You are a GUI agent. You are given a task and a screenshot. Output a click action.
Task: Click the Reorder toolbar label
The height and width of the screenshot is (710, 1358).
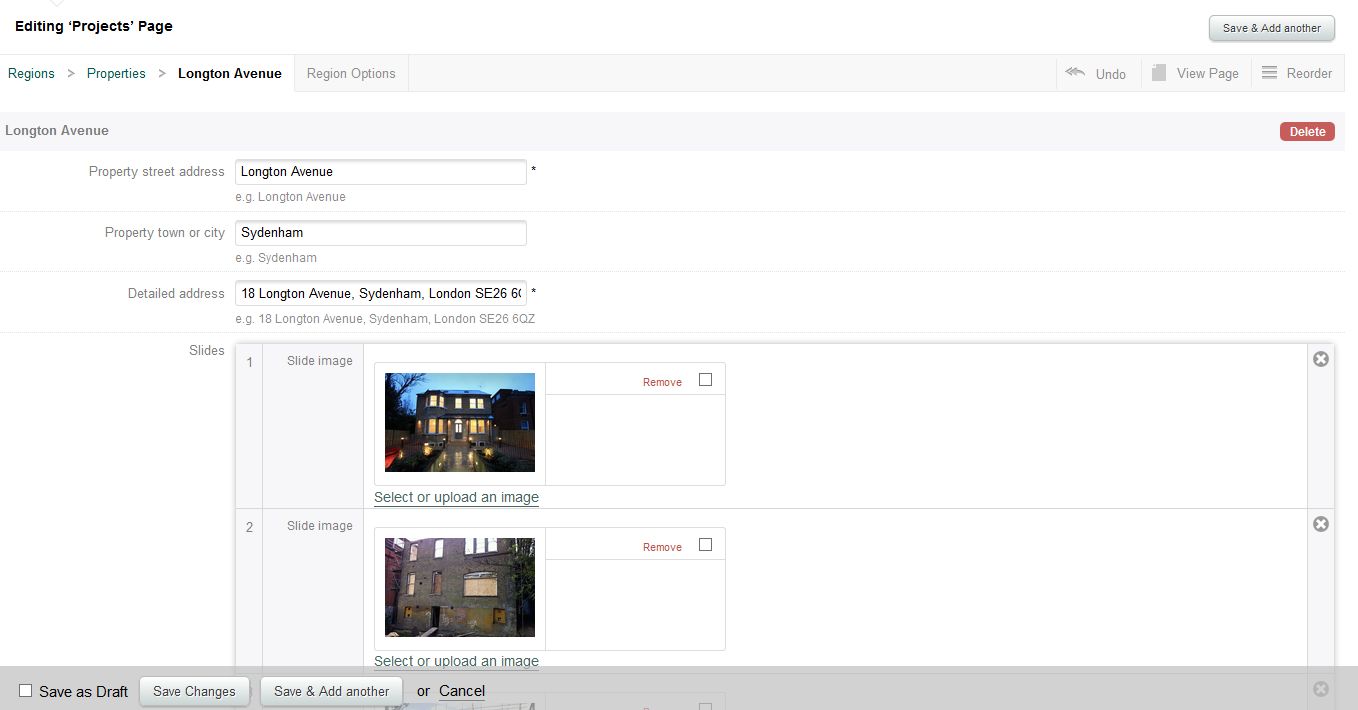tap(1310, 74)
